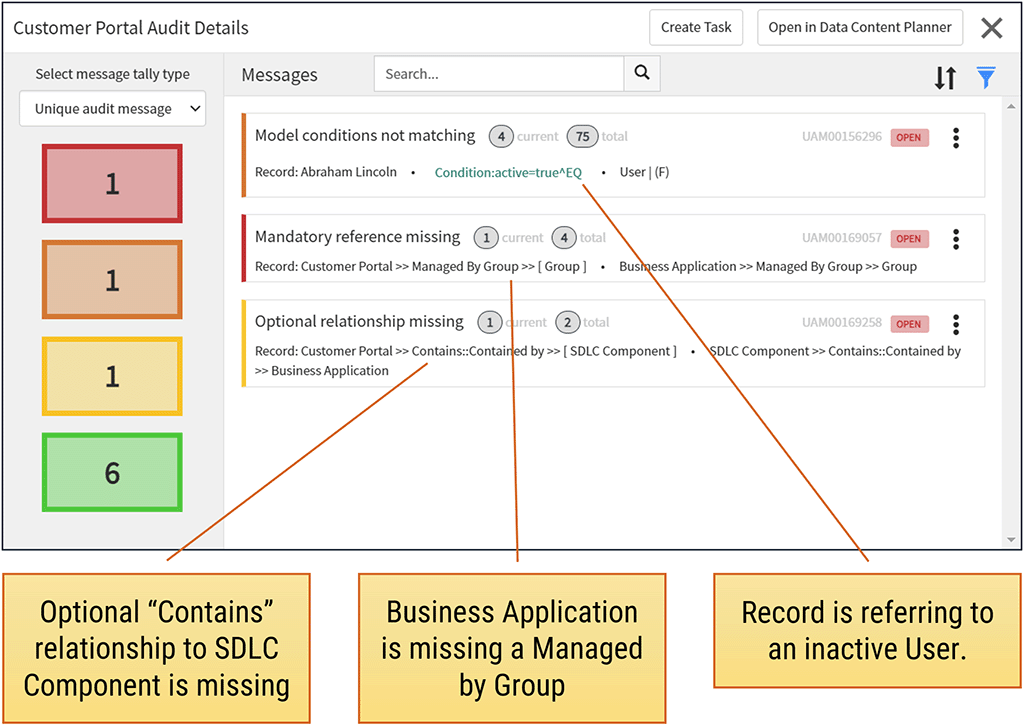This screenshot has width=1024, height=726.
Task: Select the yellow tally tile showing 1
Action: tap(112, 376)
